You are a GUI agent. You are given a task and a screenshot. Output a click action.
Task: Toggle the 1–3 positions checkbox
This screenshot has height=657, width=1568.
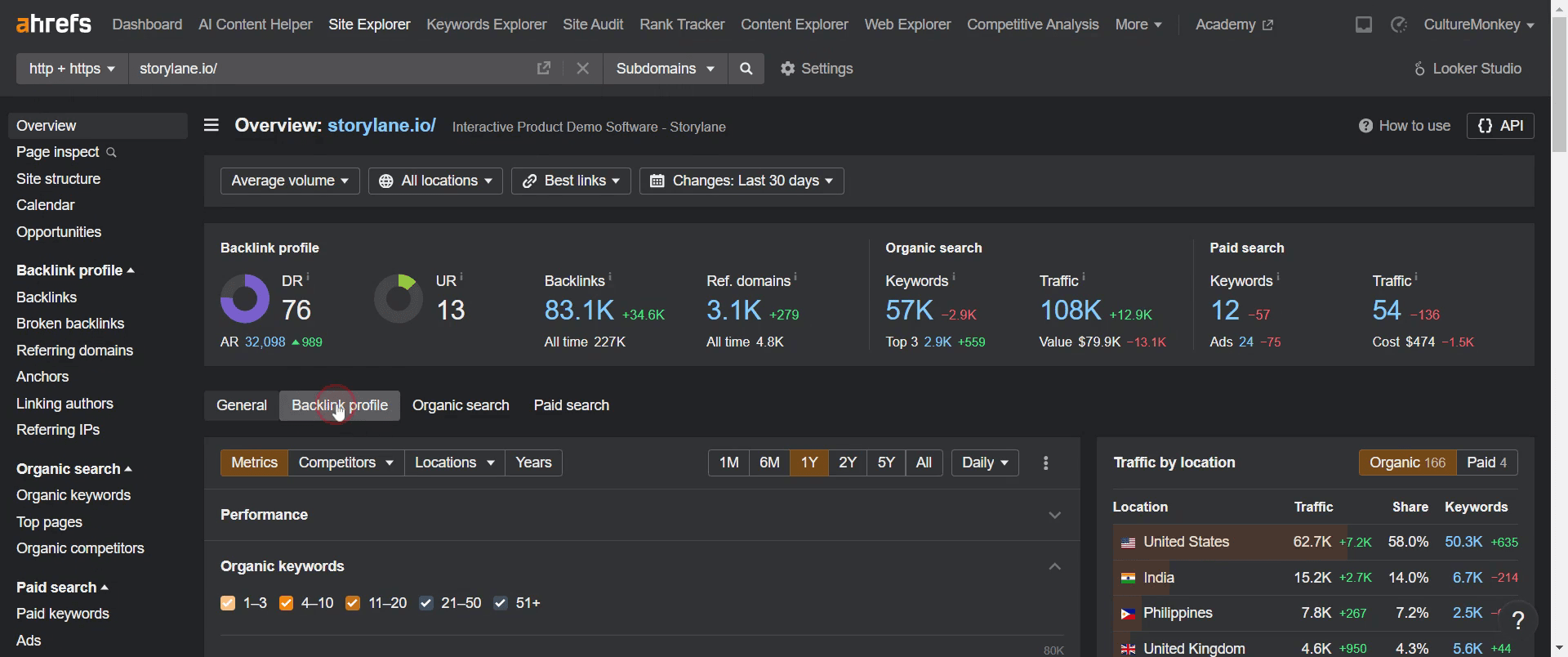coord(228,603)
